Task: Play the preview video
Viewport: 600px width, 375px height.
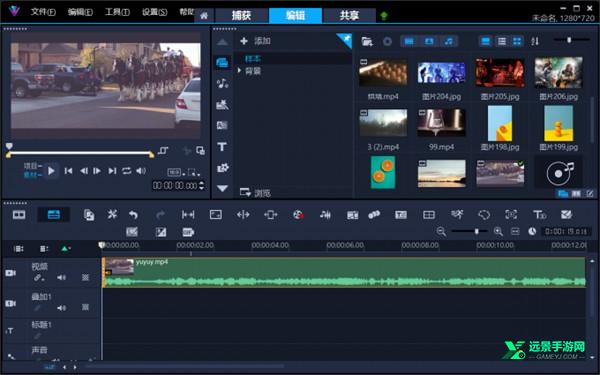Action: tap(51, 171)
